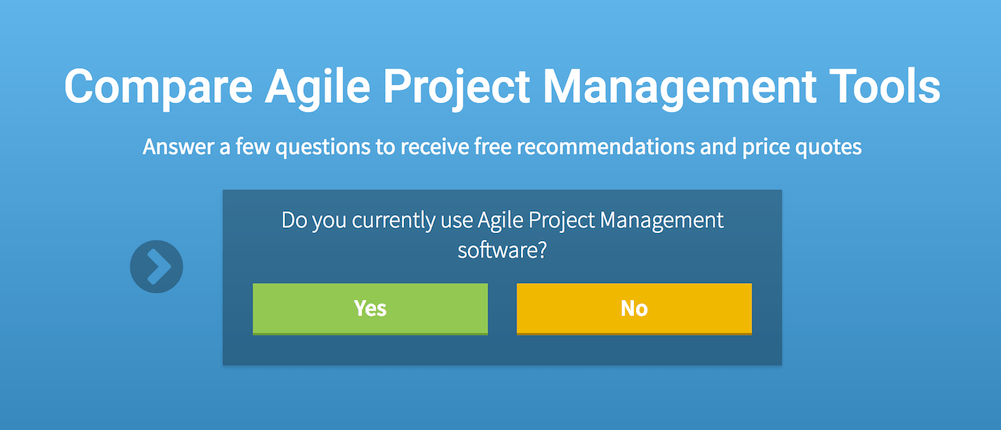Screen dimensions: 1001x430
Task: Click the word 'software?' in the question
Action: coord(502,251)
